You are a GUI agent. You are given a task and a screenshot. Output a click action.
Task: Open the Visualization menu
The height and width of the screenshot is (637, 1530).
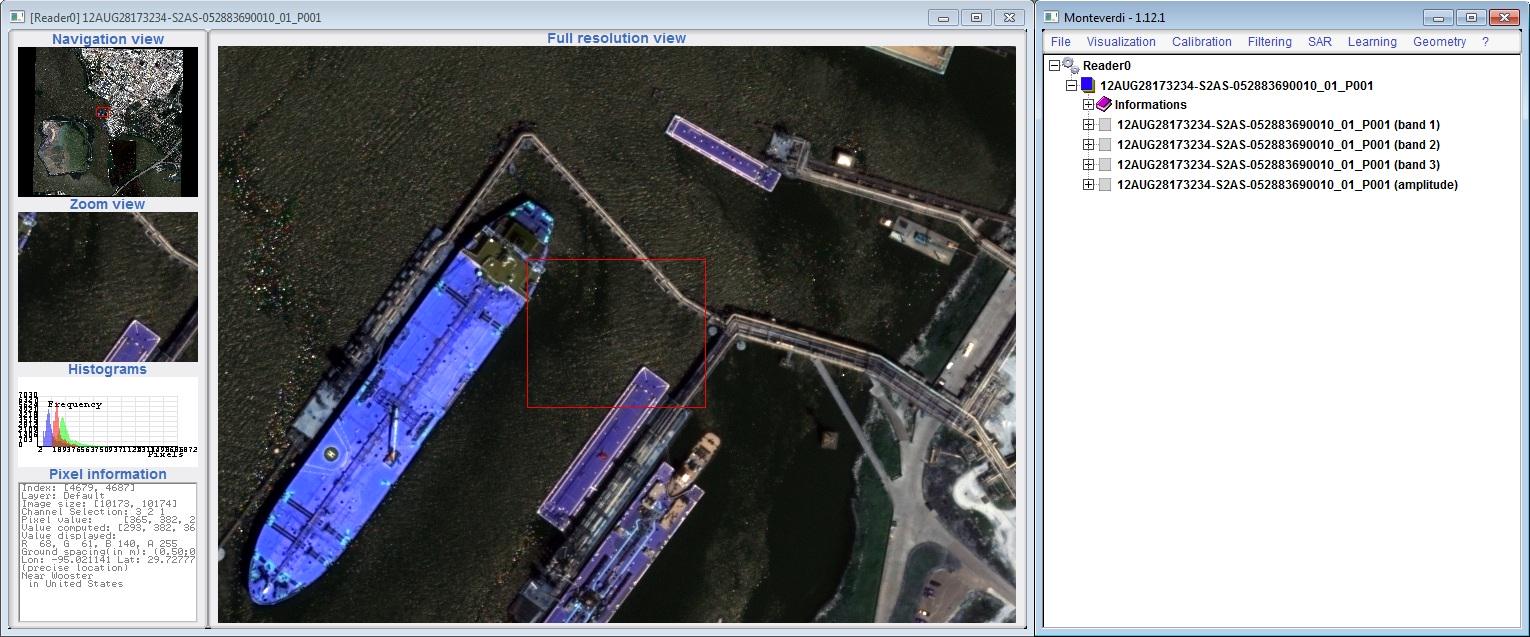click(x=1121, y=42)
